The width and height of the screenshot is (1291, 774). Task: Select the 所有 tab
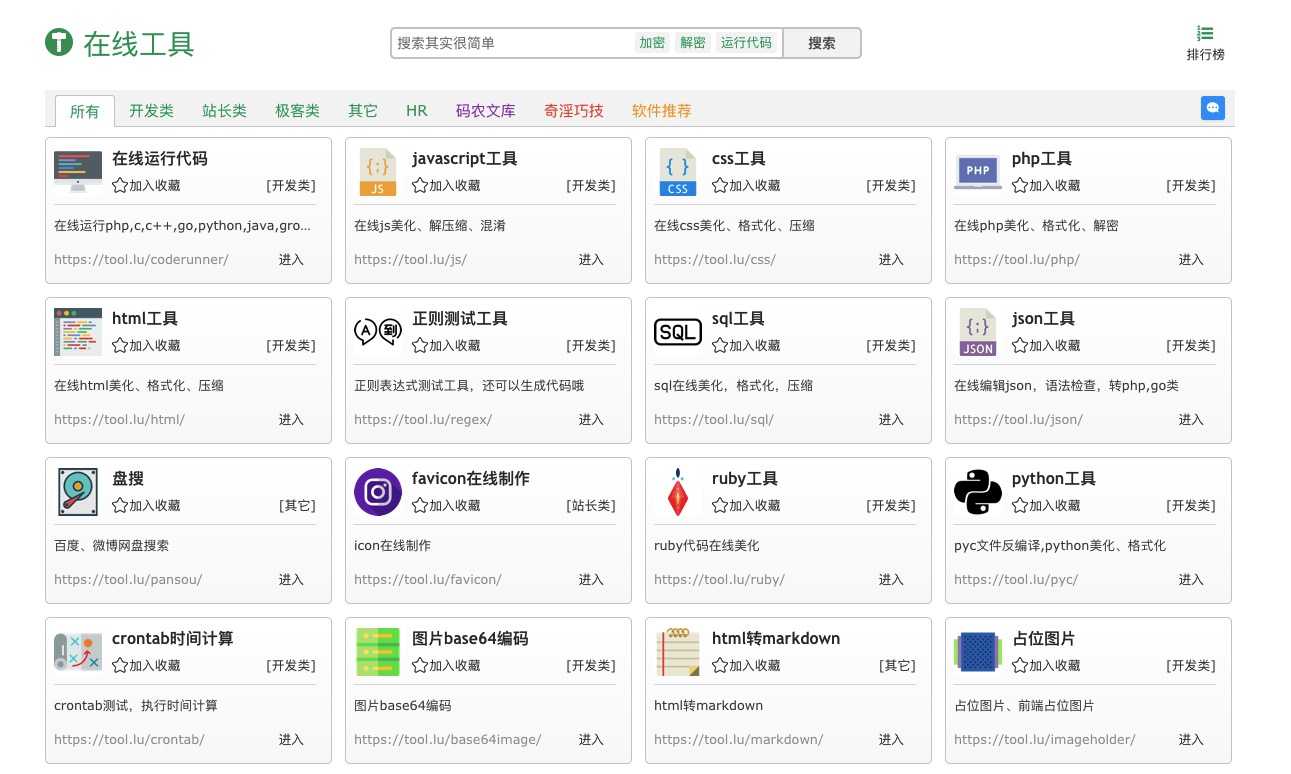click(85, 111)
